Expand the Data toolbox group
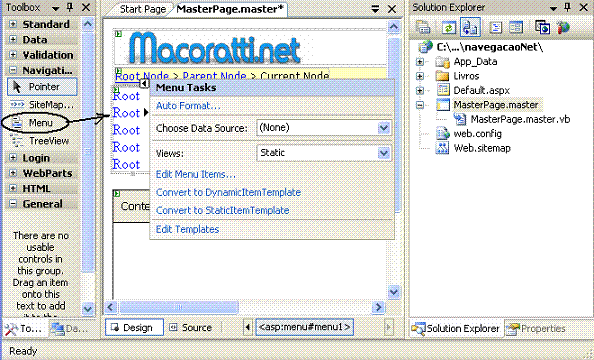594x360 pixels. coord(13,39)
